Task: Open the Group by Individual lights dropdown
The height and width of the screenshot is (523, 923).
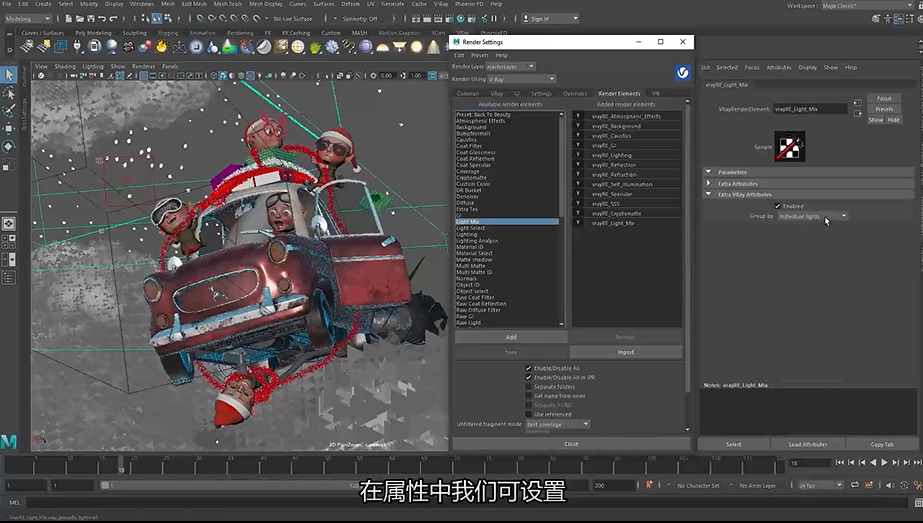Action: [812, 216]
